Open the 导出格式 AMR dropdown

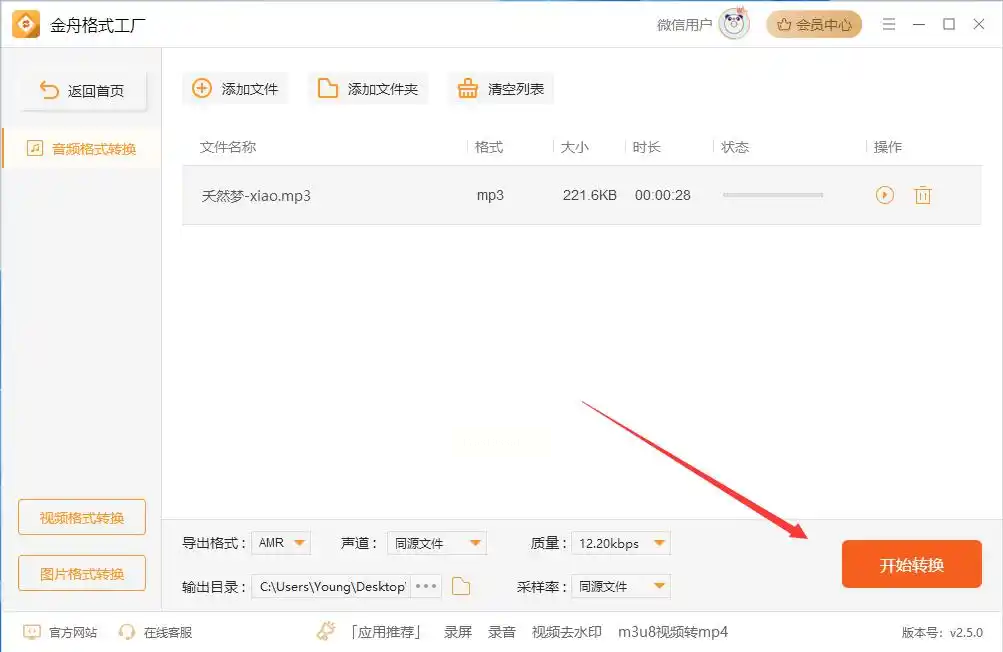[281, 543]
